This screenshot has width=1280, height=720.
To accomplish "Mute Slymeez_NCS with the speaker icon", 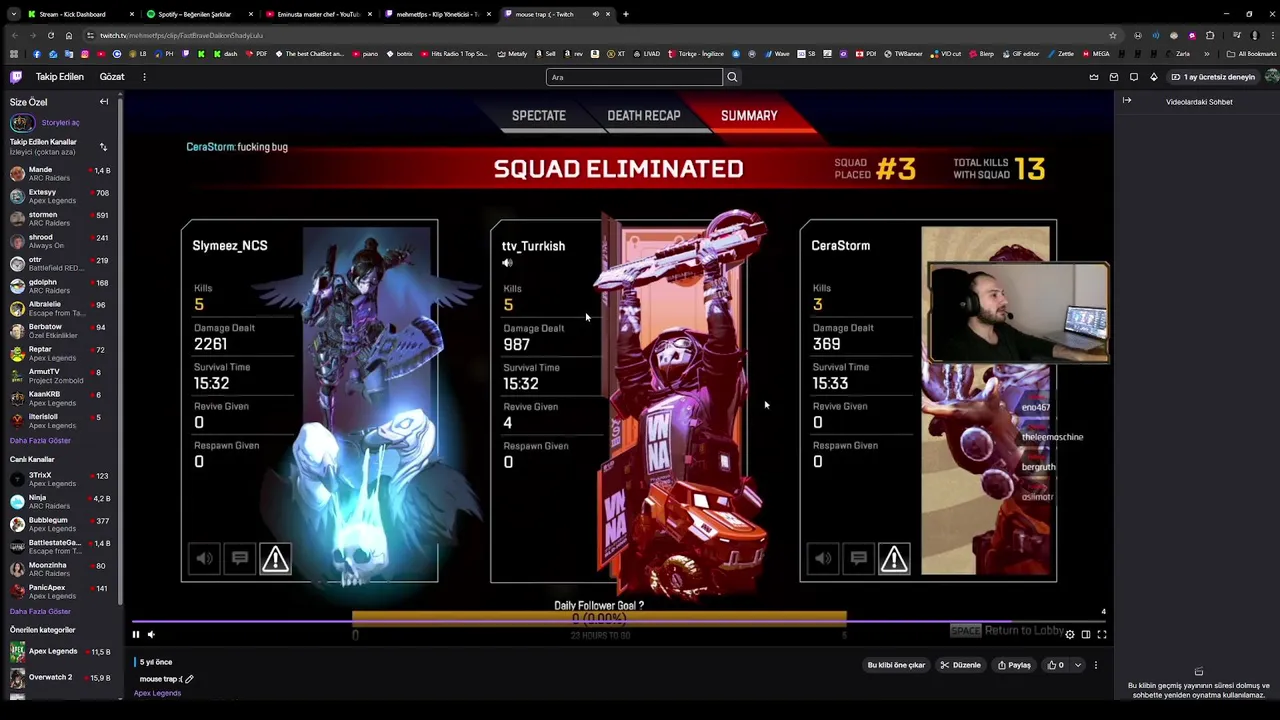I will click(x=203, y=559).
